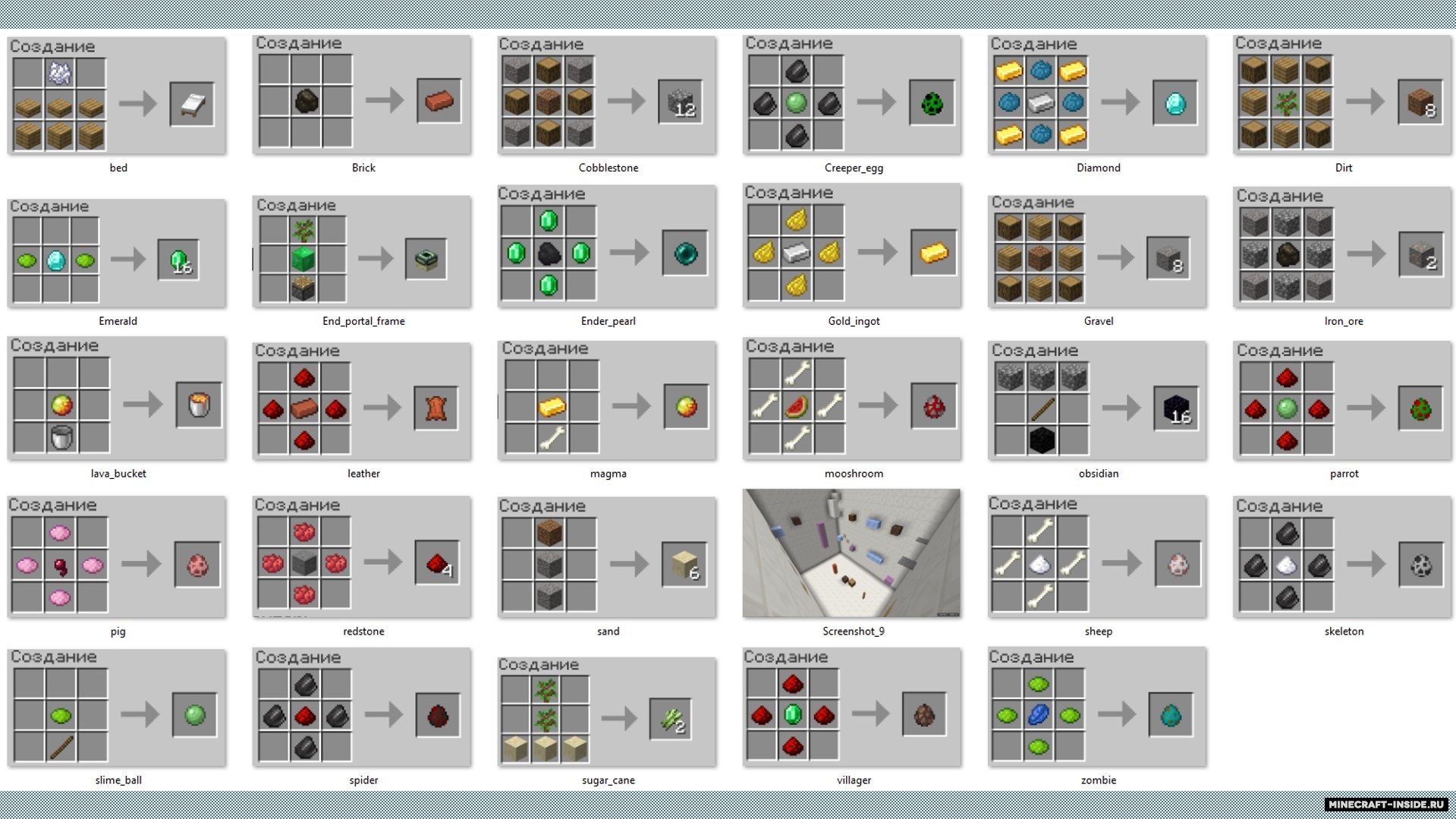Click the Creeper egg result icon
1456x819 pixels.
click(932, 102)
